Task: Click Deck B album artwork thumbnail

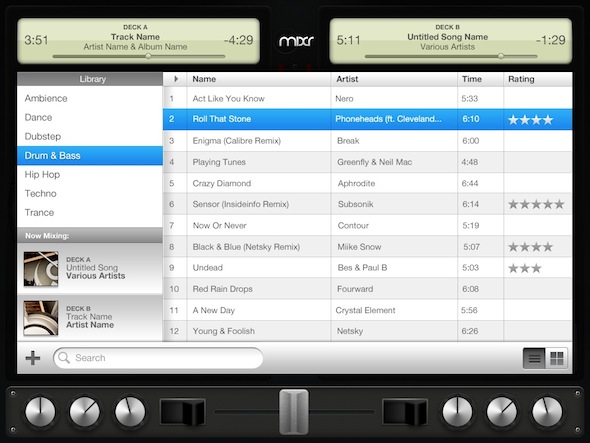Action: click(x=41, y=318)
